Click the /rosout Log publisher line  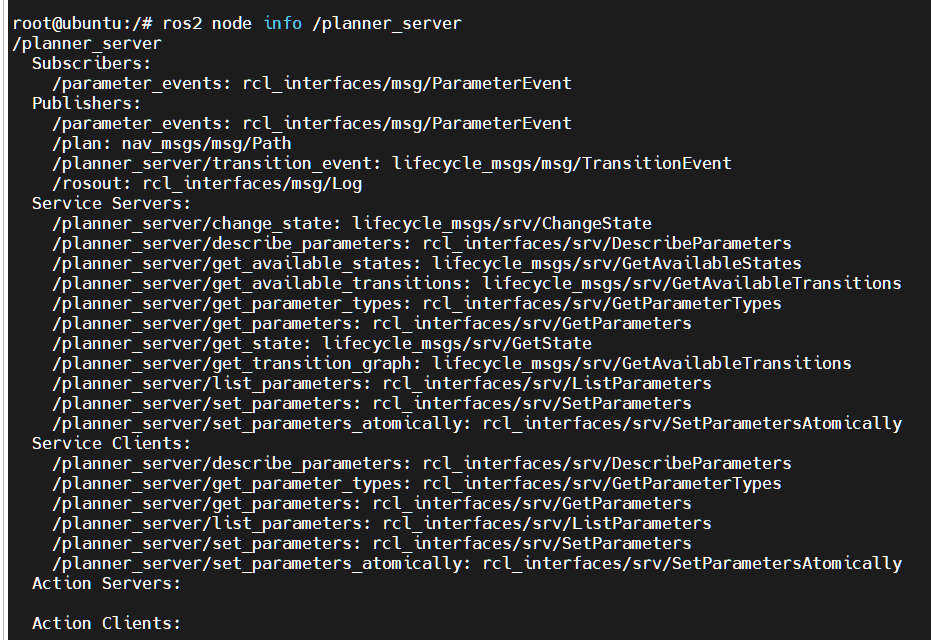tap(207, 183)
